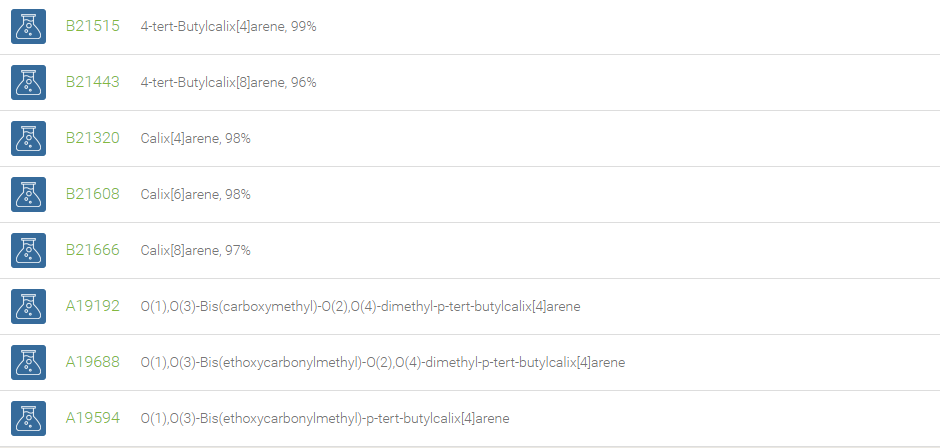Follow the B21443 catalog number link
The width and height of the screenshot is (940, 448).
[x=92, y=82]
